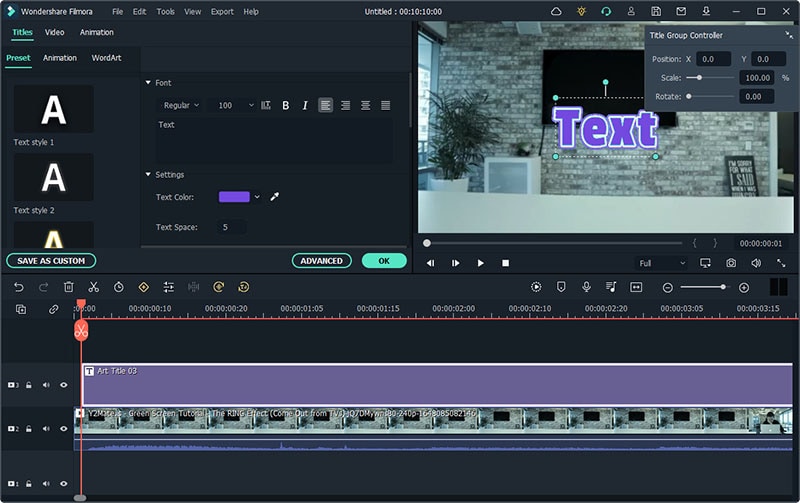Hide track 3 using its eye icon

tap(64, 384)
